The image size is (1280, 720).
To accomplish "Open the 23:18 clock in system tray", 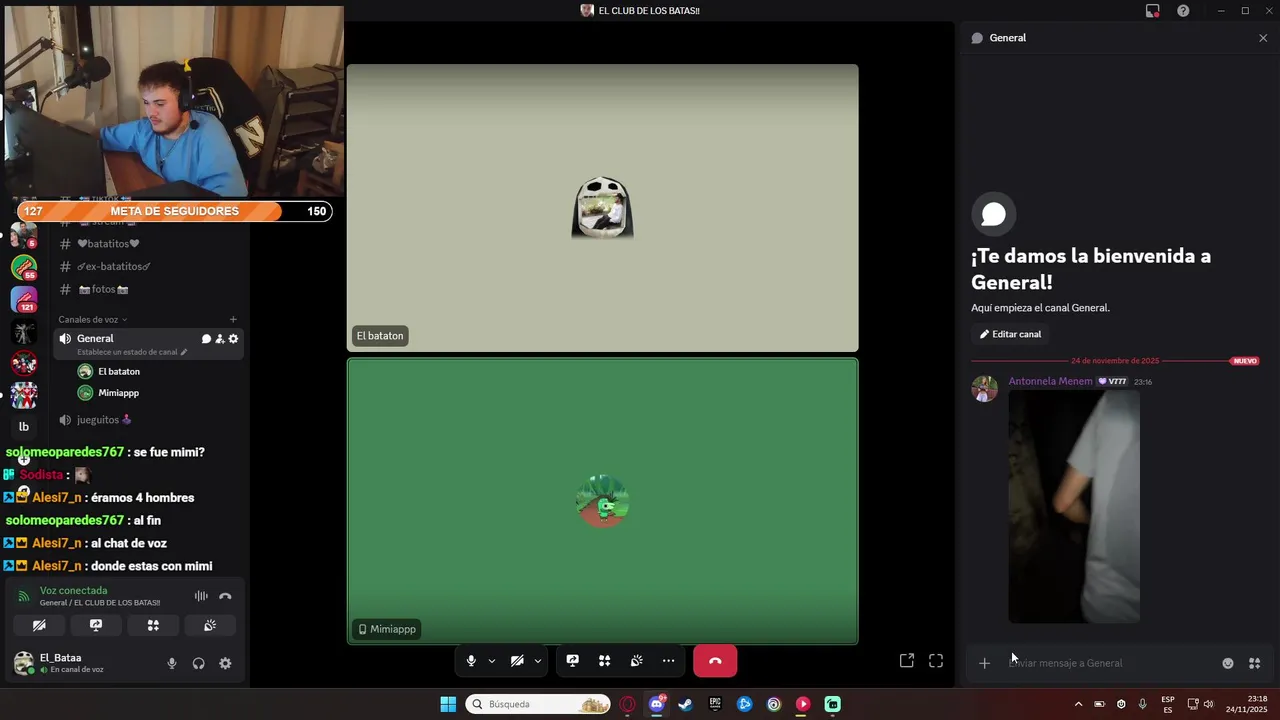I will 1246,704.
